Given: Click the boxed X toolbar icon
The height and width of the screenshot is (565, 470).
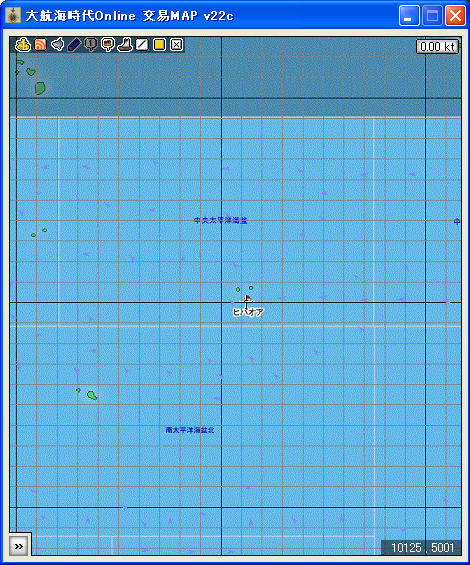Looking at the screenshot, I should click(x=176, y=45).
